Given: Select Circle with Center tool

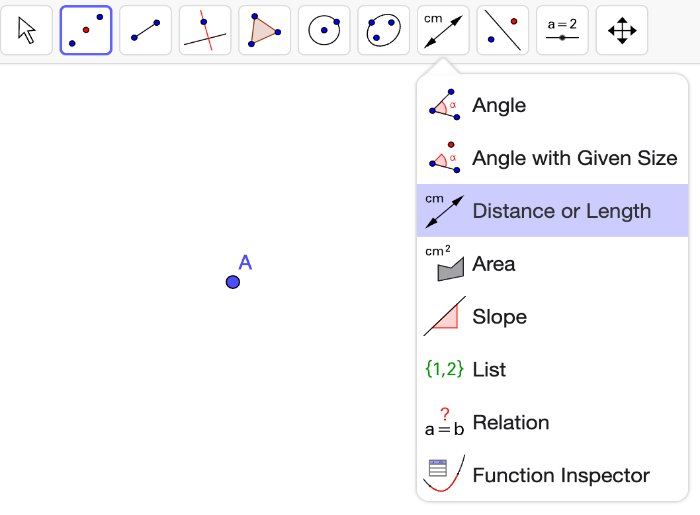Looking at the screenshot, I should tap(324, 30).
